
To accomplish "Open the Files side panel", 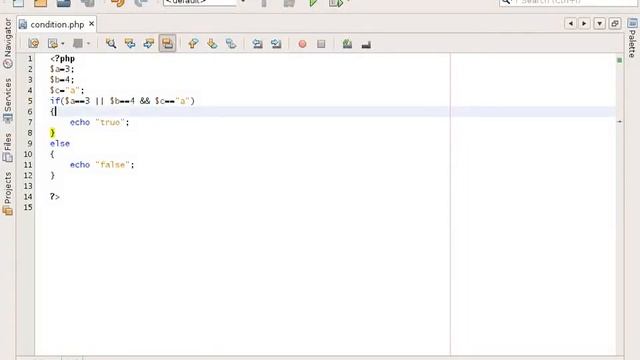I will point(7,147).
